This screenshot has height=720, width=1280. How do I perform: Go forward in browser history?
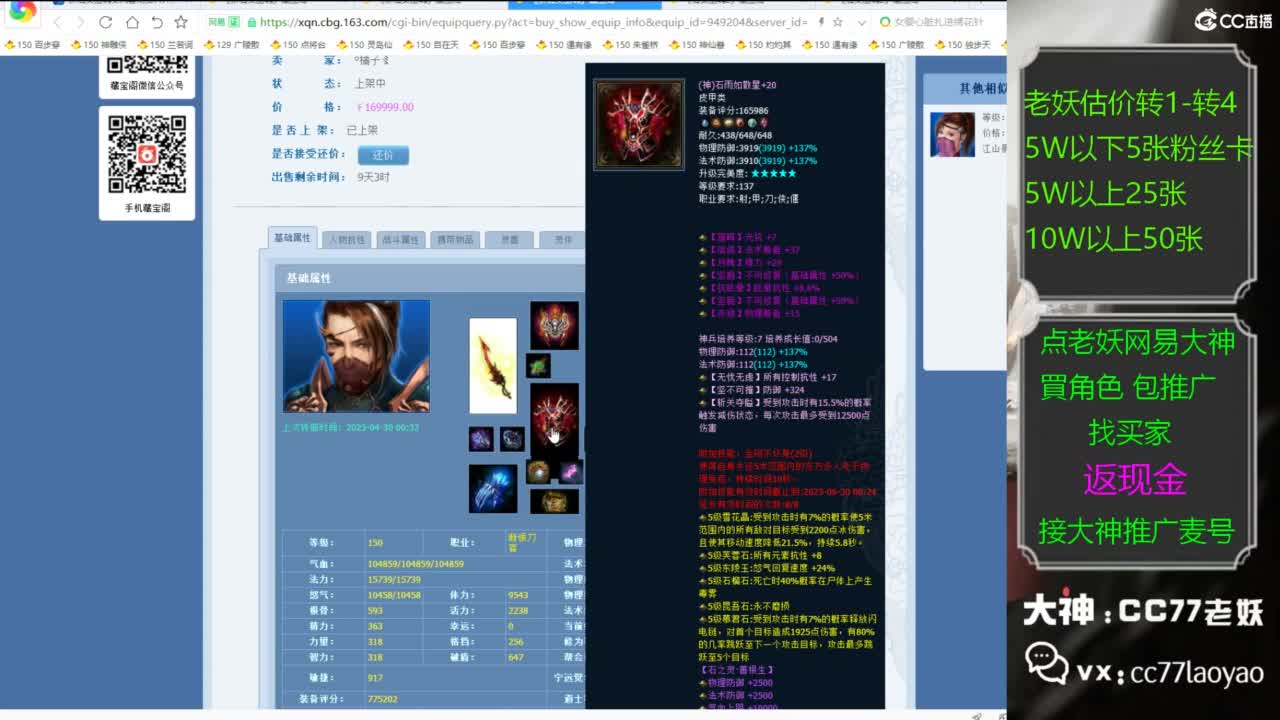81,22
